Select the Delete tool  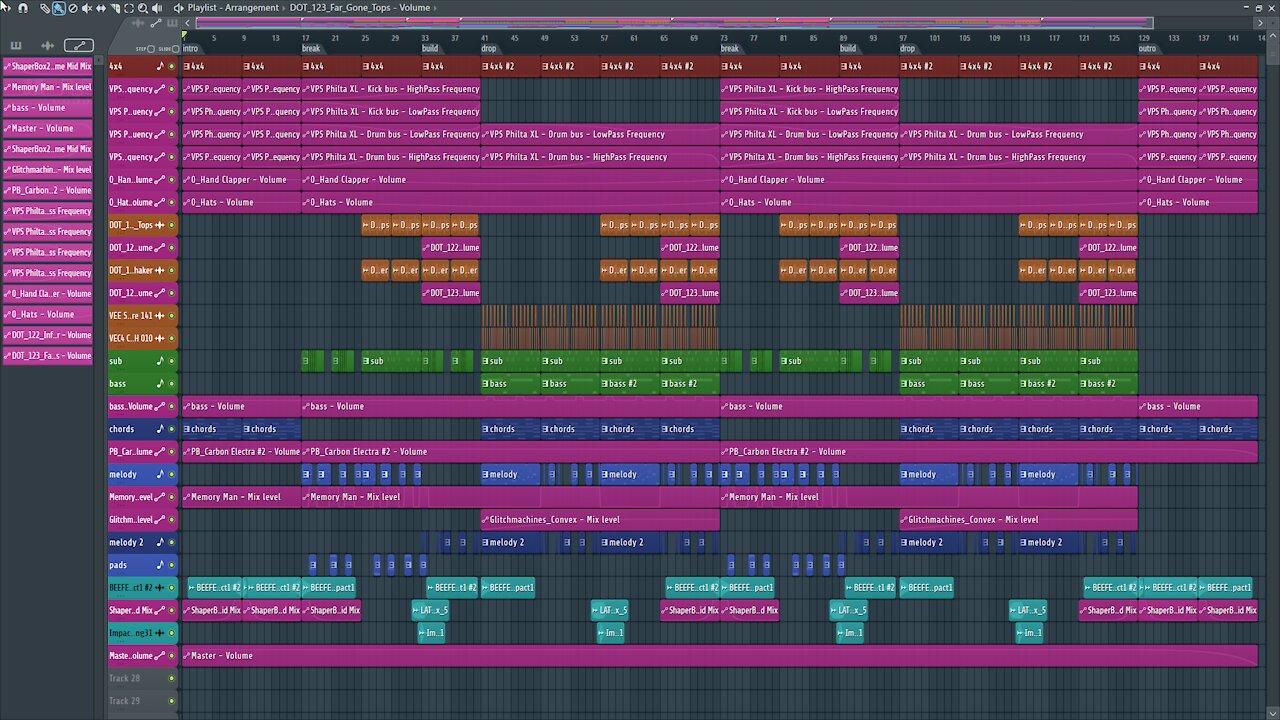coord(73,8)
